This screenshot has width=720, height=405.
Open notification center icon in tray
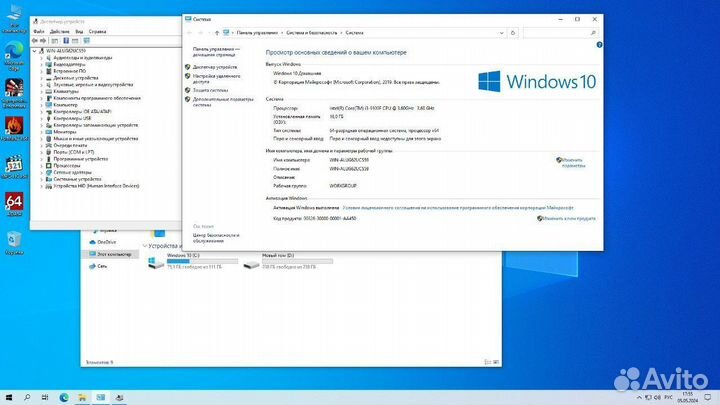708,397
